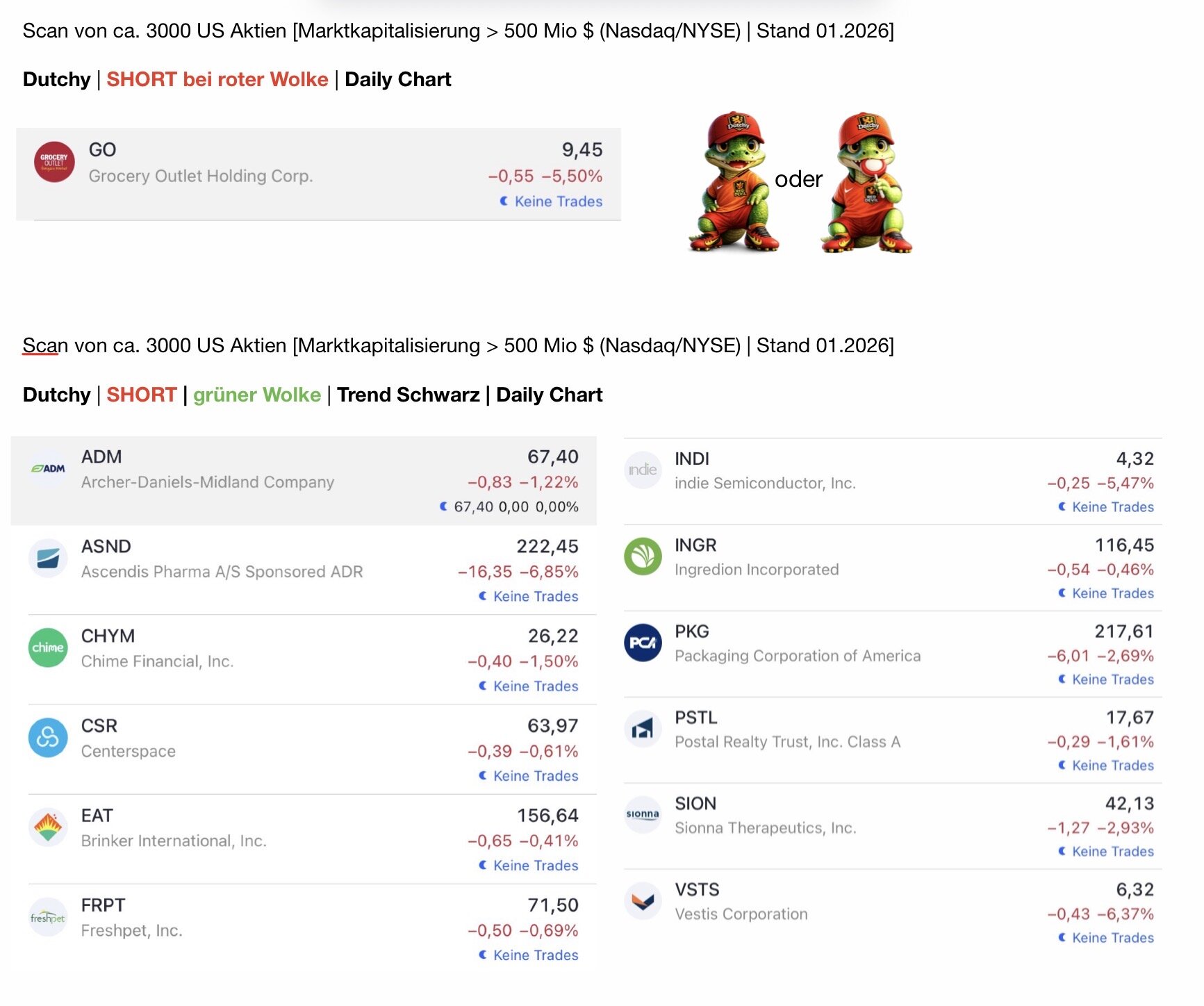
Task: Click the Grocery Outlet red logo icon
Action: [x=54, y=163]
